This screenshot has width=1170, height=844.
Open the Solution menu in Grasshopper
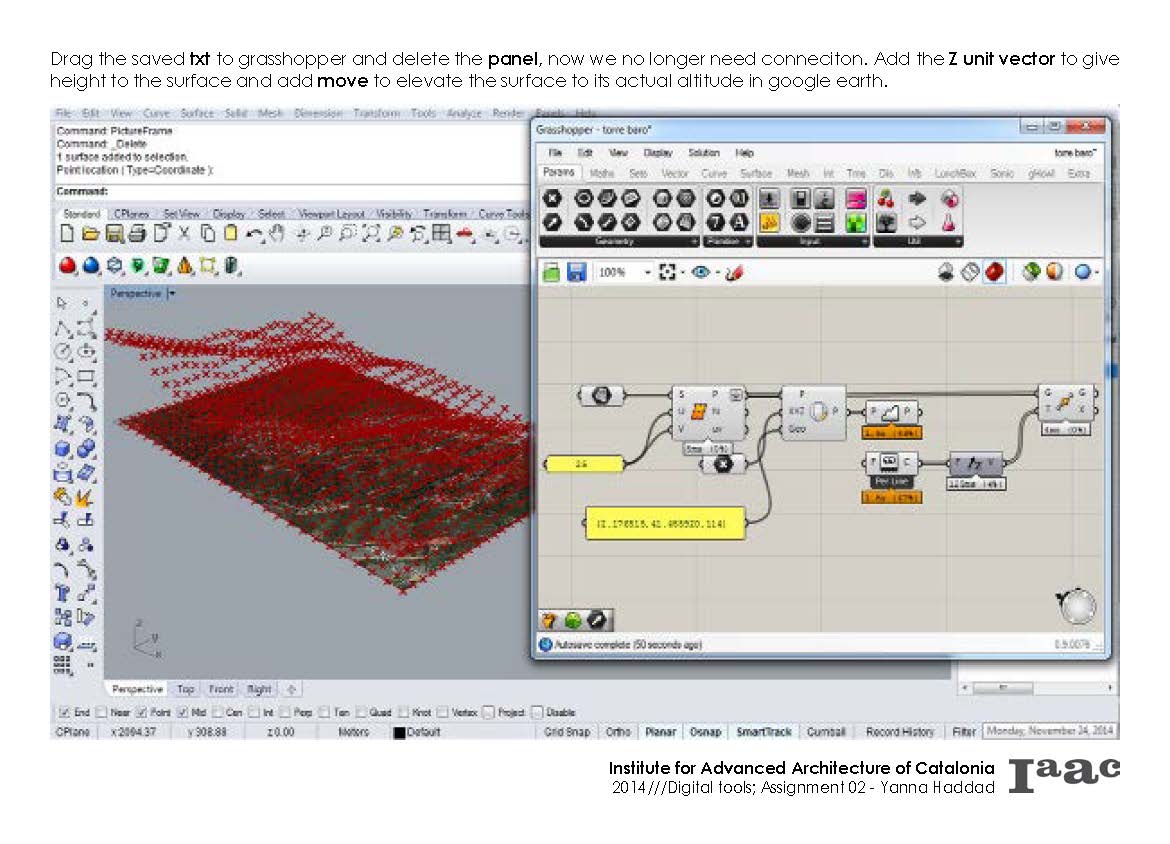[703, 153]
